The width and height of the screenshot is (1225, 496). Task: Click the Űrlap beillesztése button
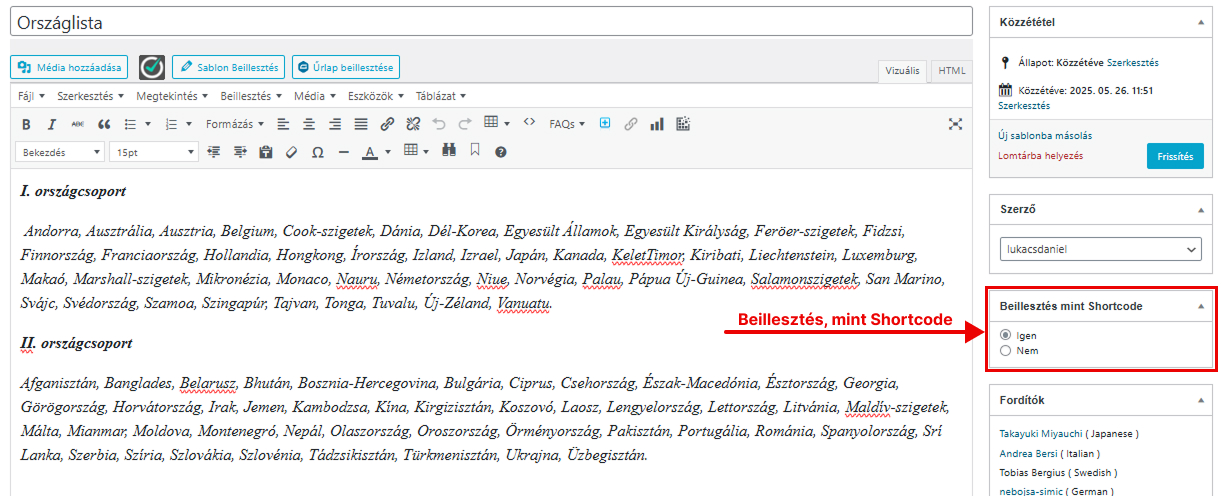point(346,67)
